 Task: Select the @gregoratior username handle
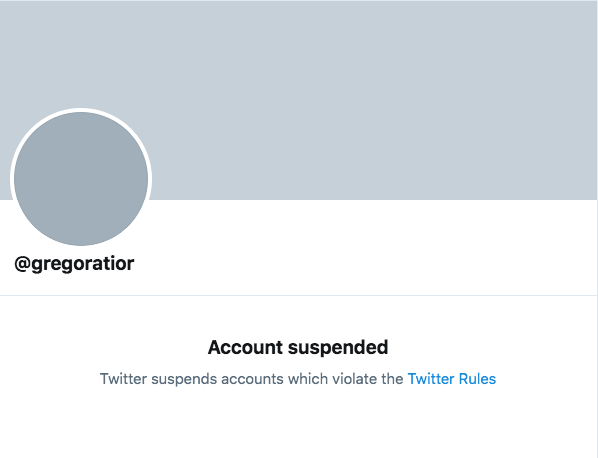[74, 264]
